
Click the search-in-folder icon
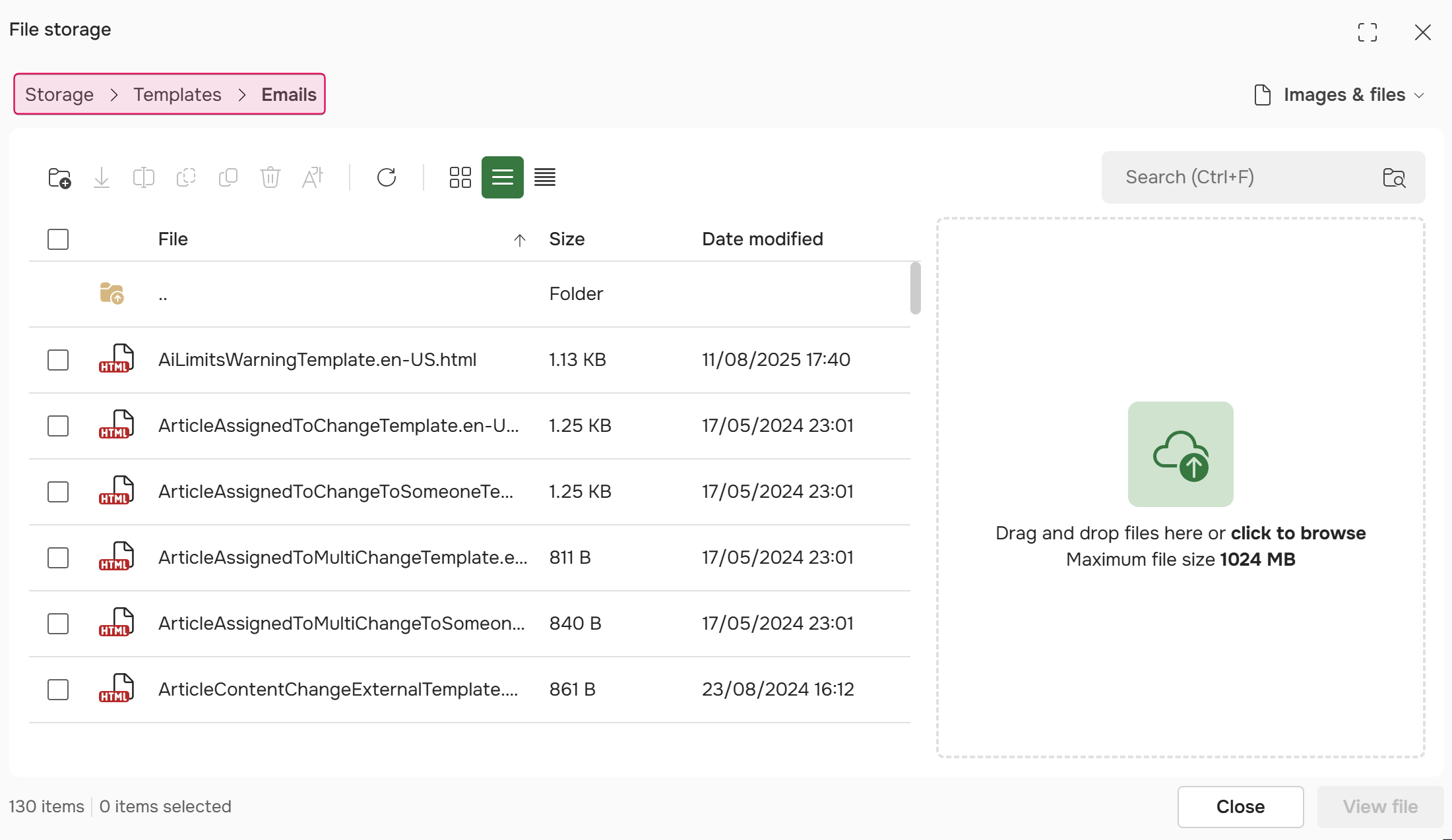1395,177
